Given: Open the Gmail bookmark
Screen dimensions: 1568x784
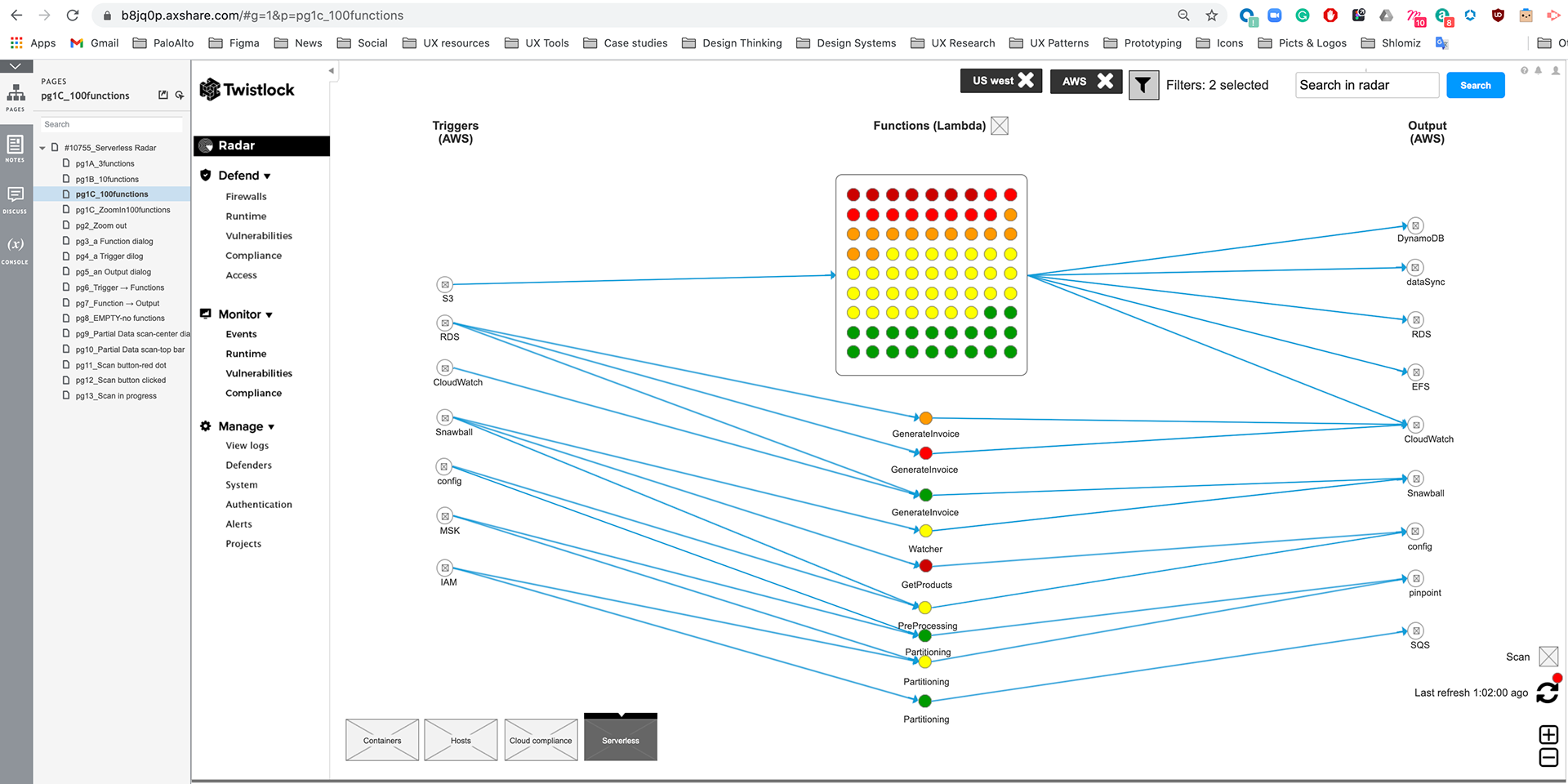Looking at the screenshot, I should [x=94, y=43].
